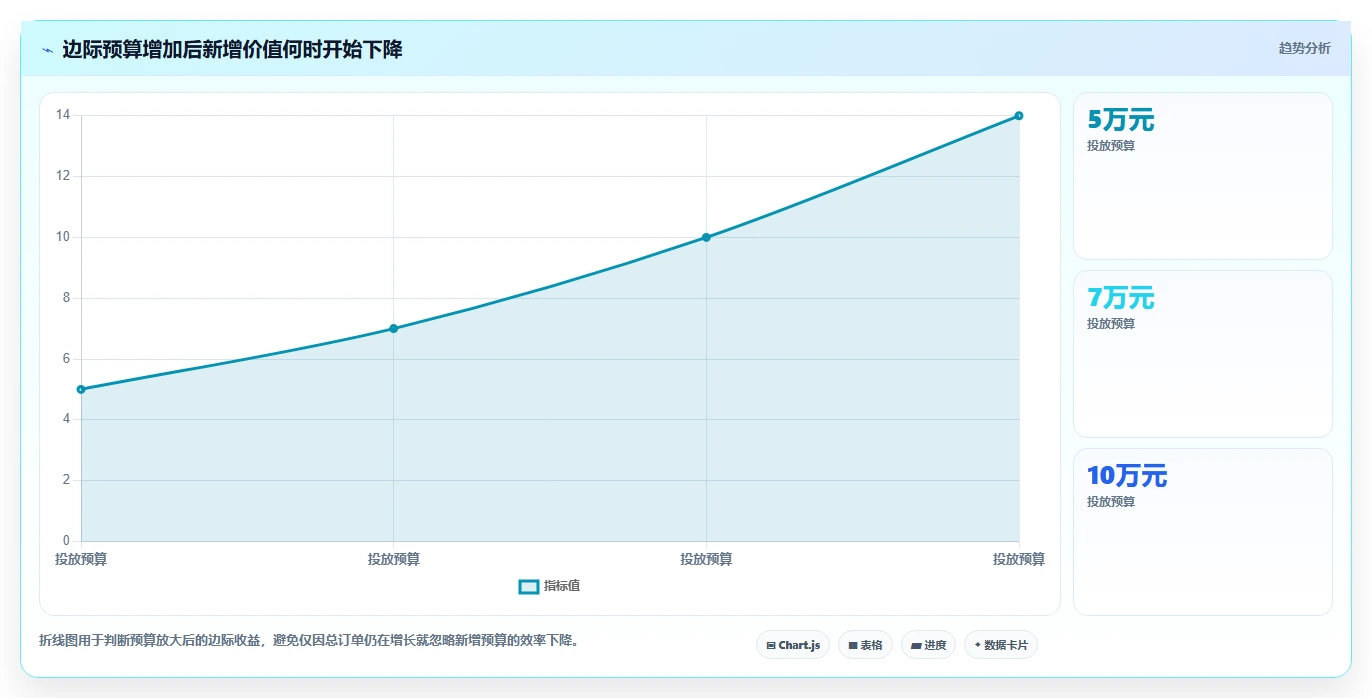This screenshot has height=698, width=1372.
Task: Click the chart title 边际预算增加后新增价值何时开始下降
Action: tap(232, 49)
